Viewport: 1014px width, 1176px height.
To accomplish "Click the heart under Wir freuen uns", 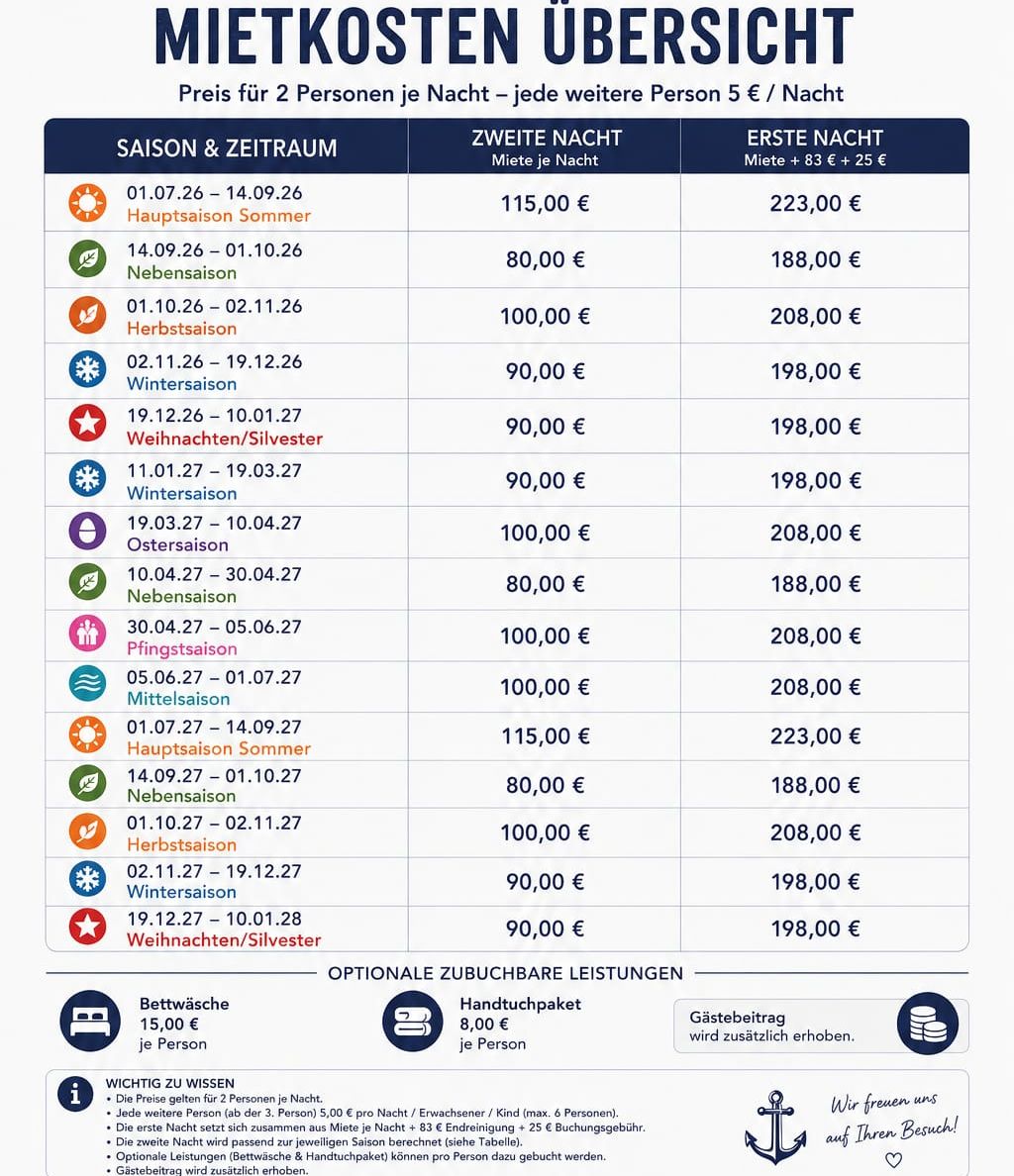I will (x=893, y=1160).
